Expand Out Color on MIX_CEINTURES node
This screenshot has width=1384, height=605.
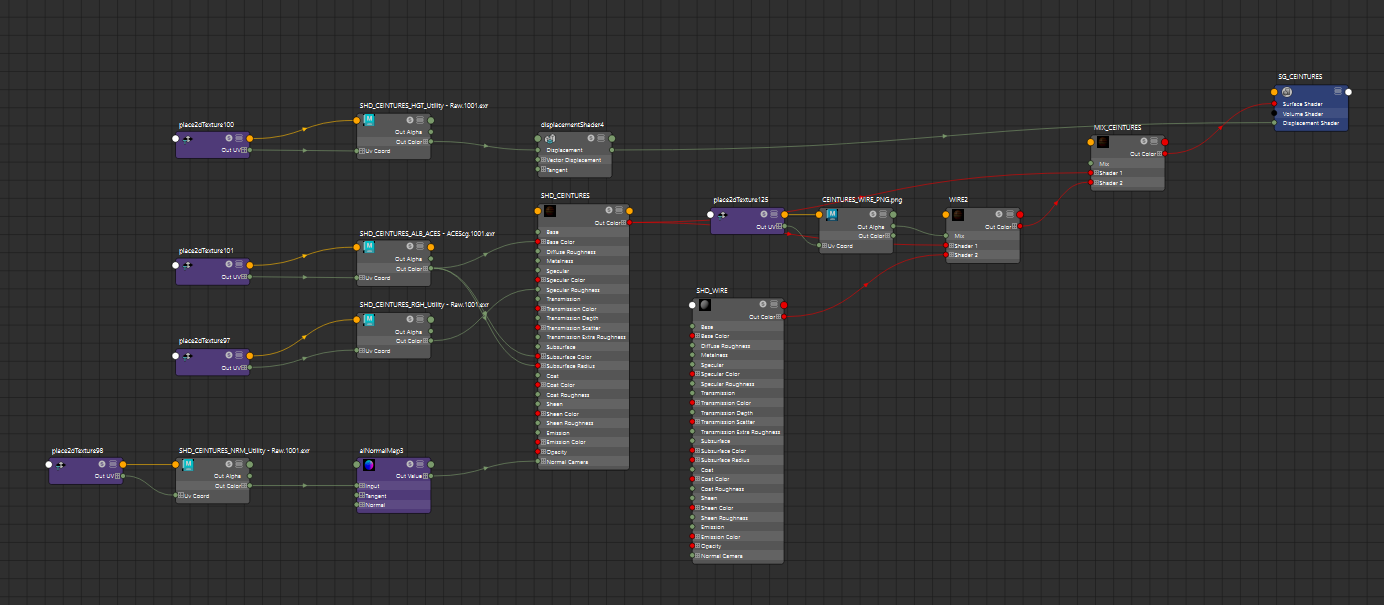tap(1159, 154)
